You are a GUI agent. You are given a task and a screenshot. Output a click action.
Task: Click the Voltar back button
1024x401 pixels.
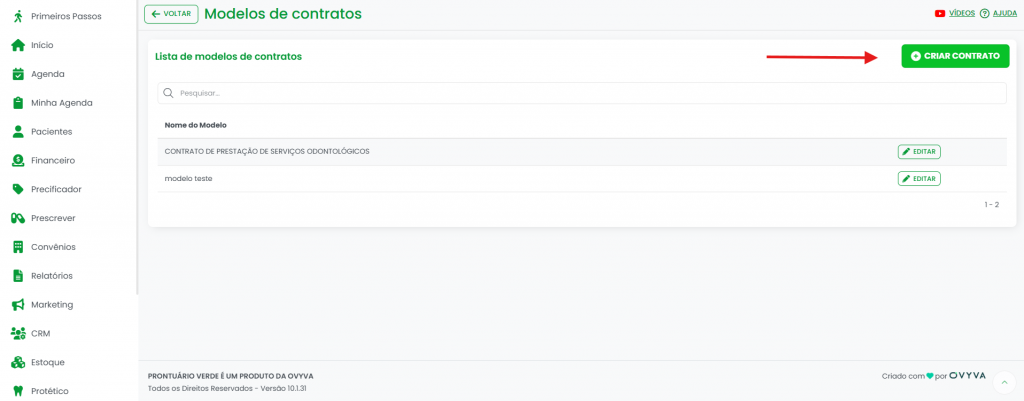pos(171,14)
